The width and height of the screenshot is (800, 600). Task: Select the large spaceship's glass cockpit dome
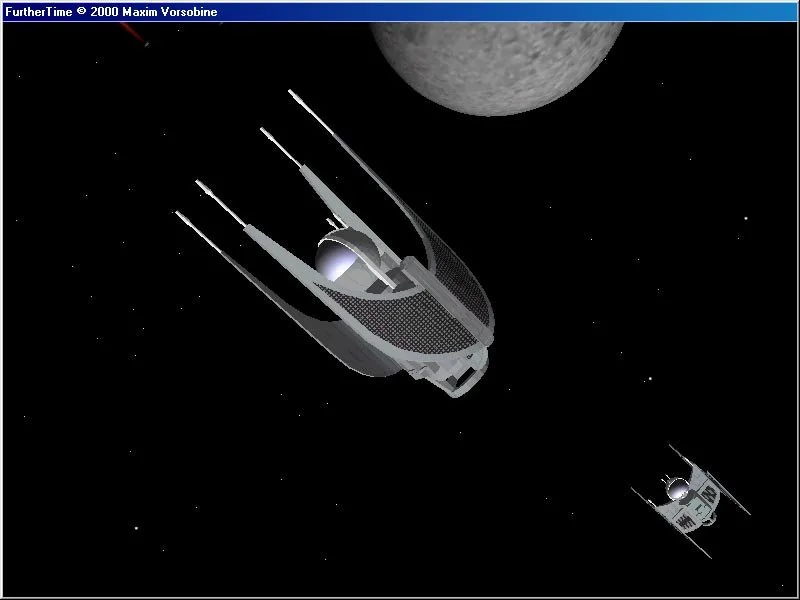coord(336,260)
